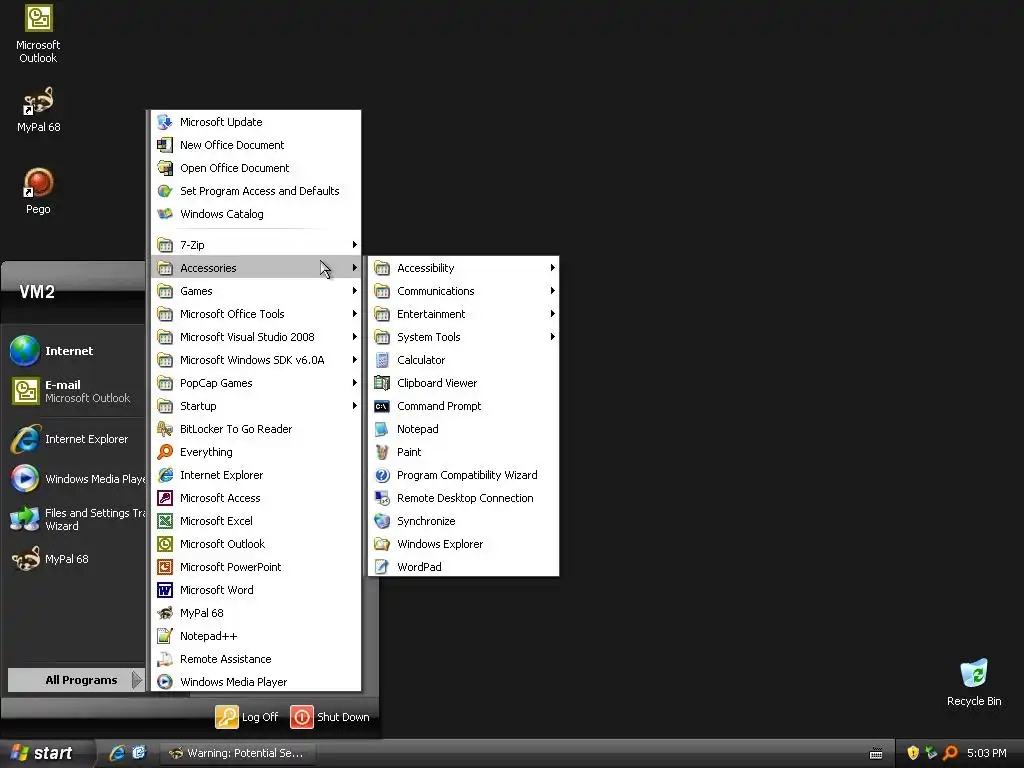The image size is (1024, 768).
Task: Launch MyPal 68 from All Programs list
Action: pyautogui.click(x=256, y=613)
